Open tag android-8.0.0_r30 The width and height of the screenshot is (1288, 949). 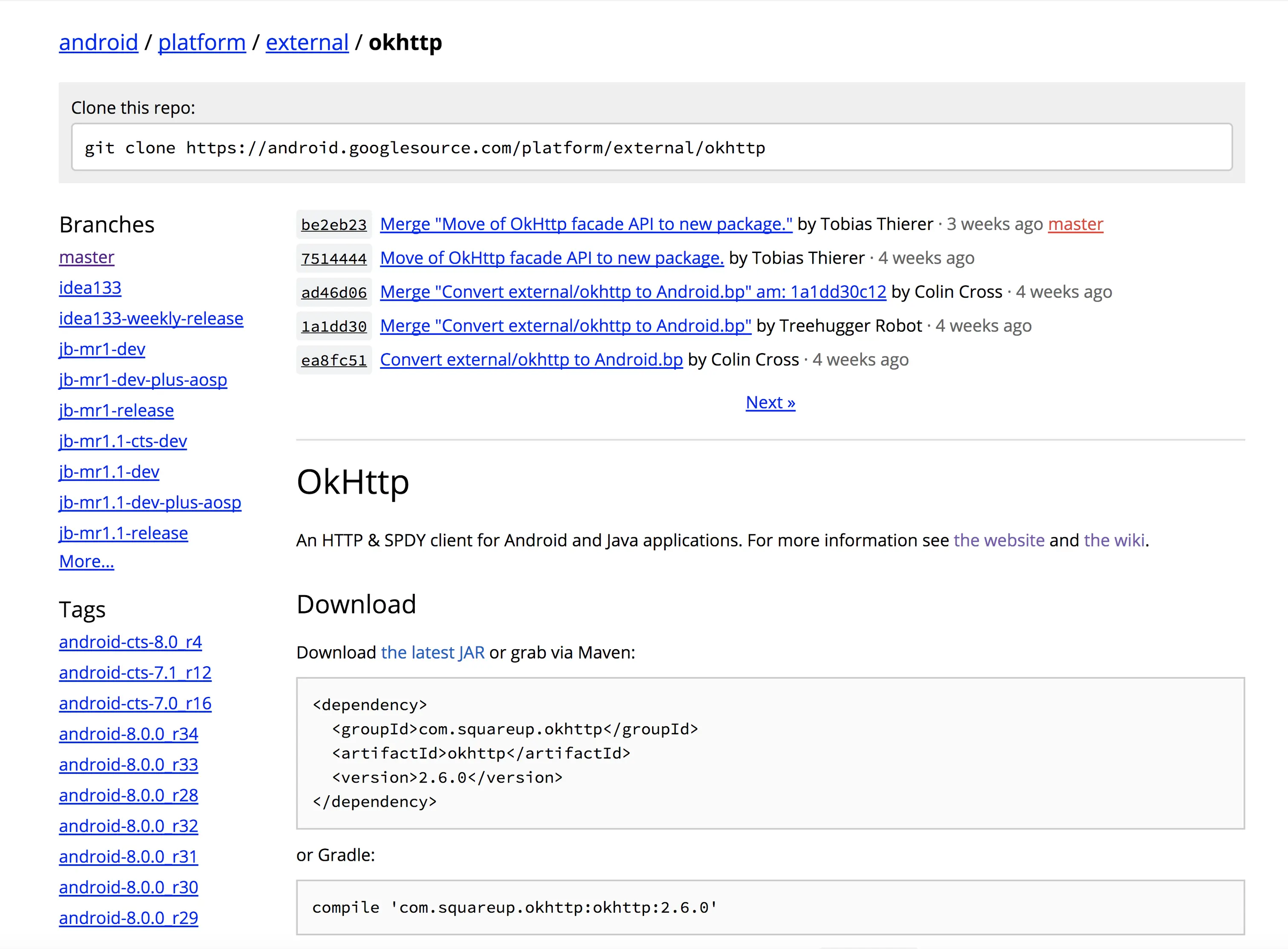pos(129,887)
